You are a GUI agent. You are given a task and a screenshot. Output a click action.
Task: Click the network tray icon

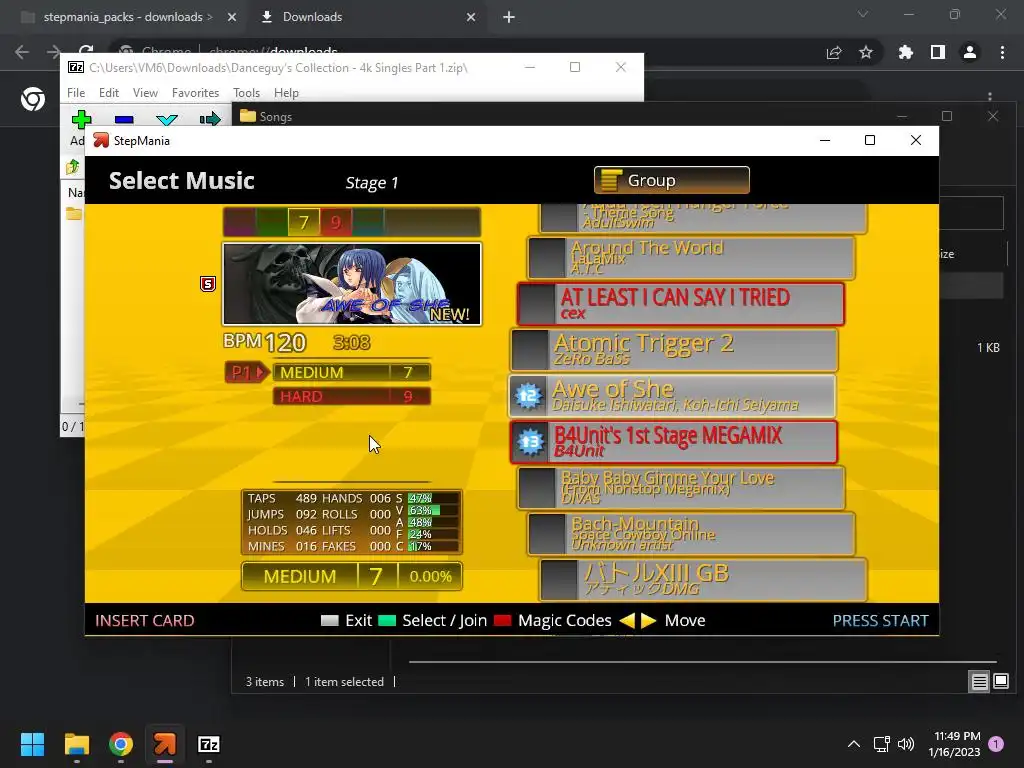coord(882,744)
